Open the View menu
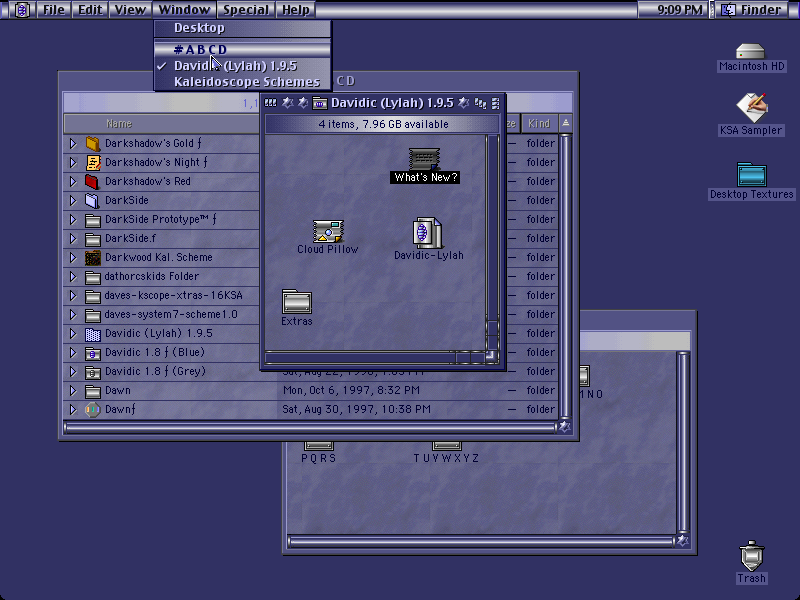 (x=130, y=10)
